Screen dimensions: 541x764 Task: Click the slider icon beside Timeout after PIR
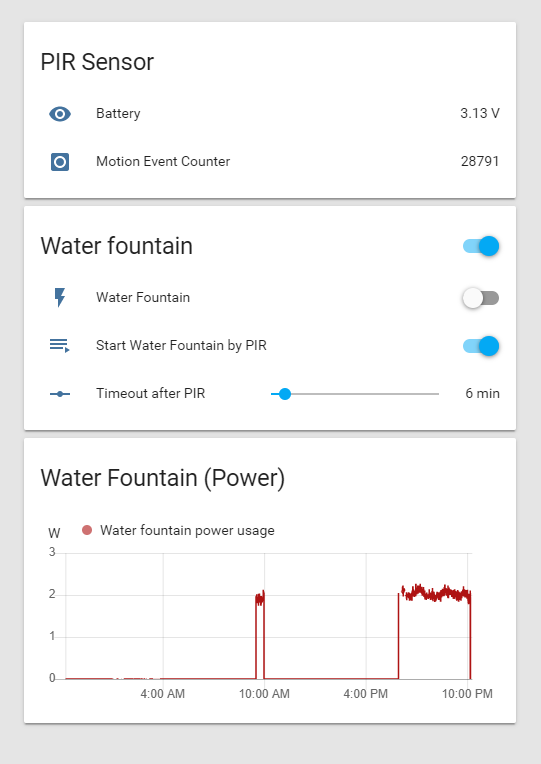59,394
